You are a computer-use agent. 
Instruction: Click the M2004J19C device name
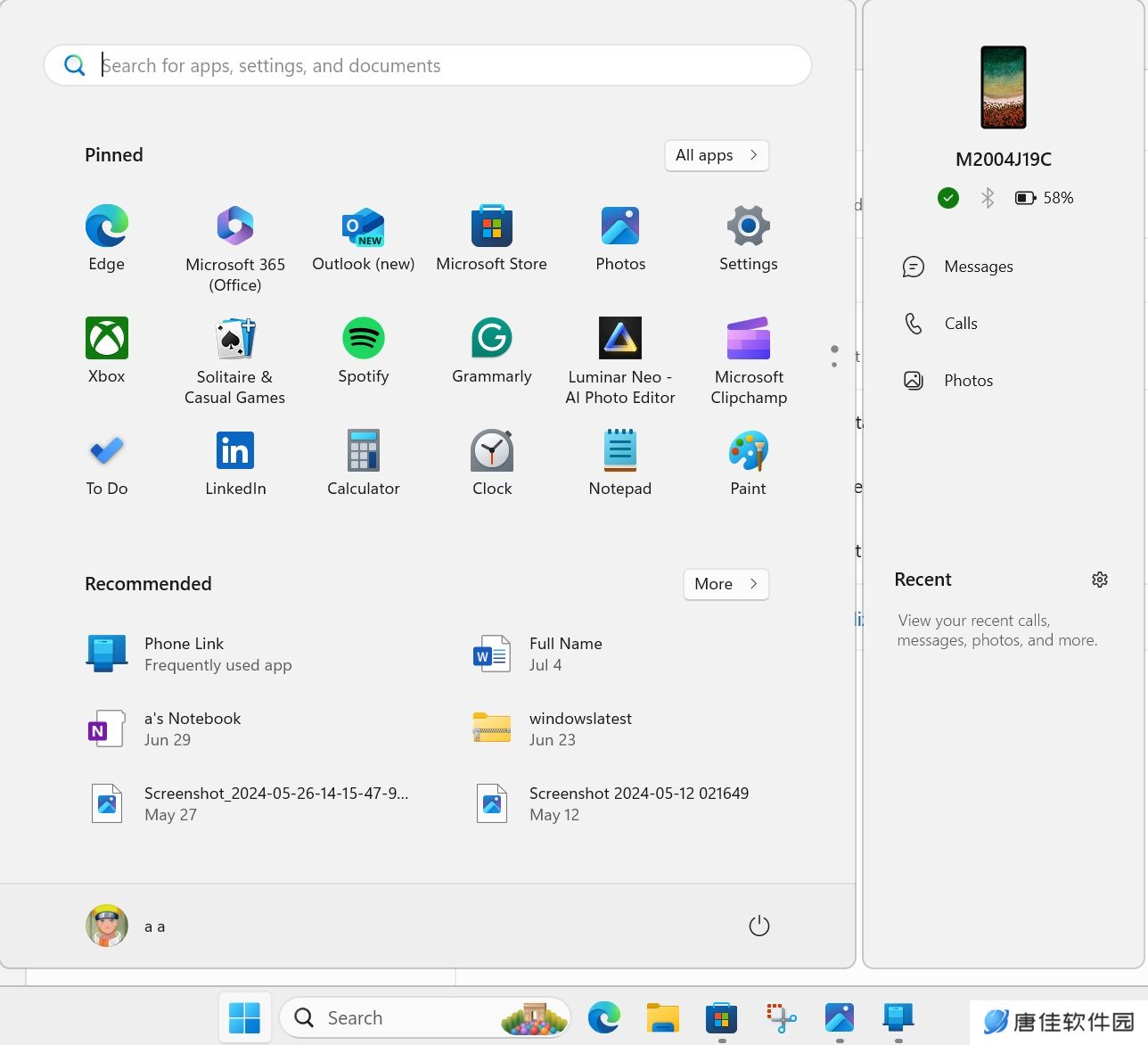click(x=1004, y=160)
